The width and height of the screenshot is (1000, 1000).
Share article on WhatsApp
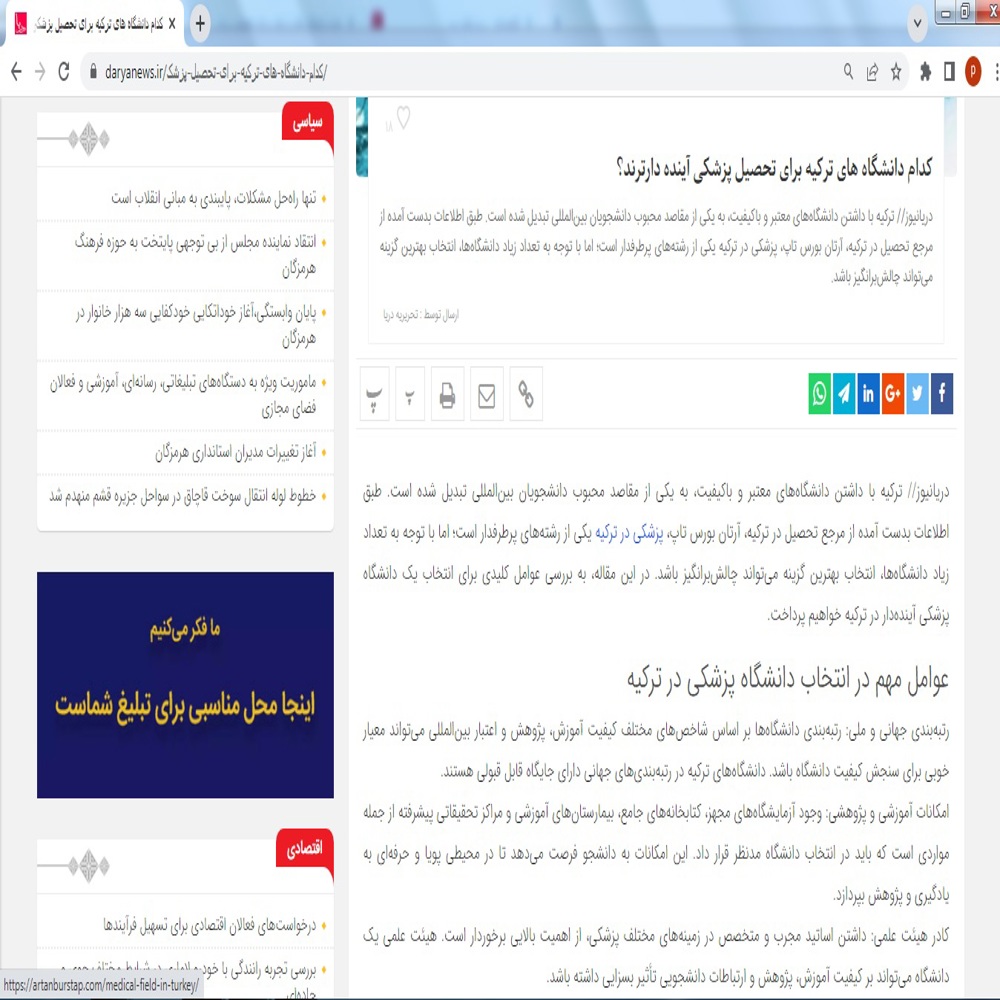820,394
